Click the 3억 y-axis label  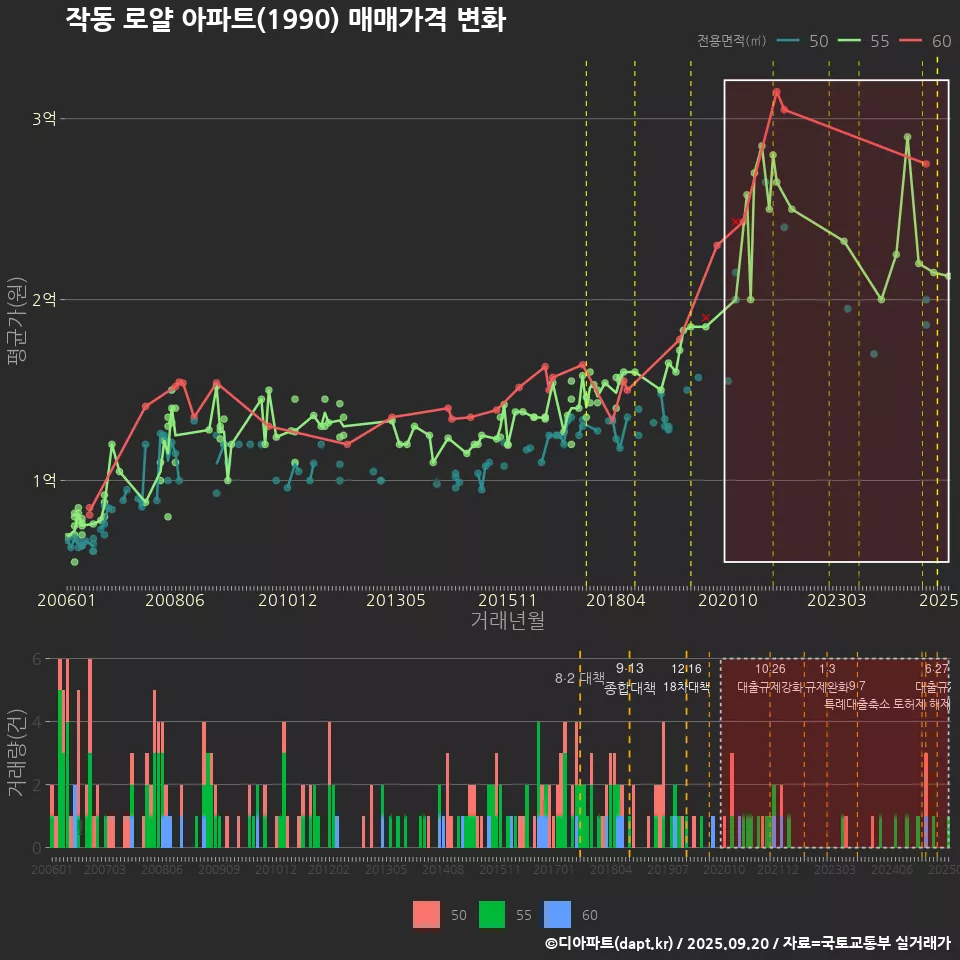[x=43, y=119]
